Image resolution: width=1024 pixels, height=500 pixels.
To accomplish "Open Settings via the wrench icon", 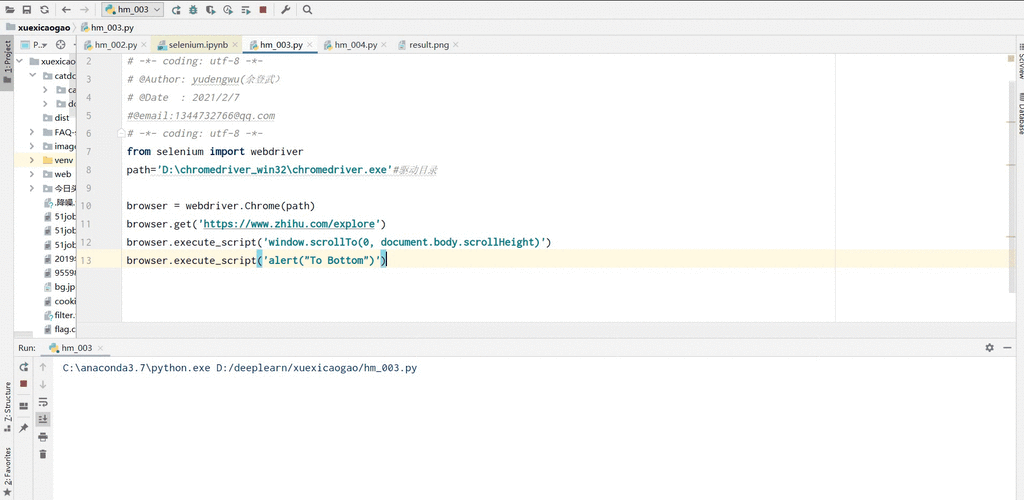I will [286, 10].
